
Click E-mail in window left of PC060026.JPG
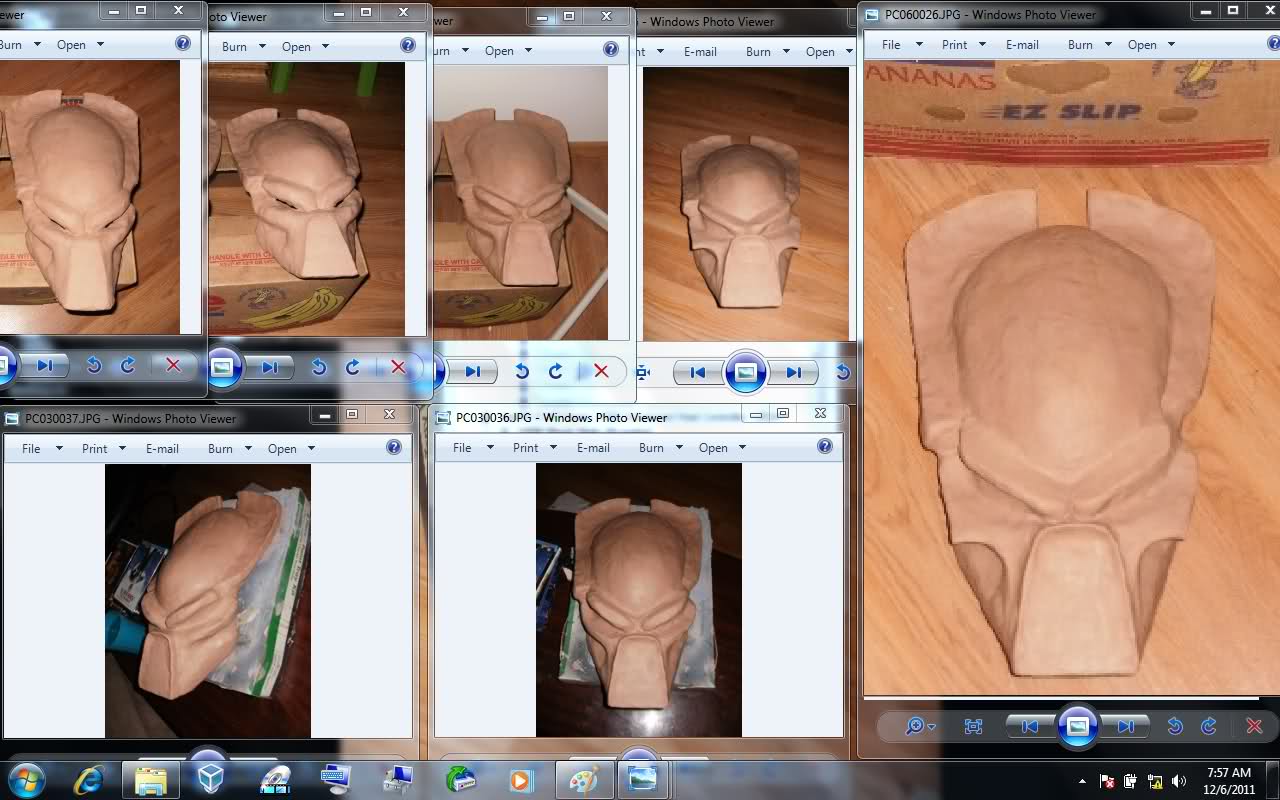tap(700, 51)
